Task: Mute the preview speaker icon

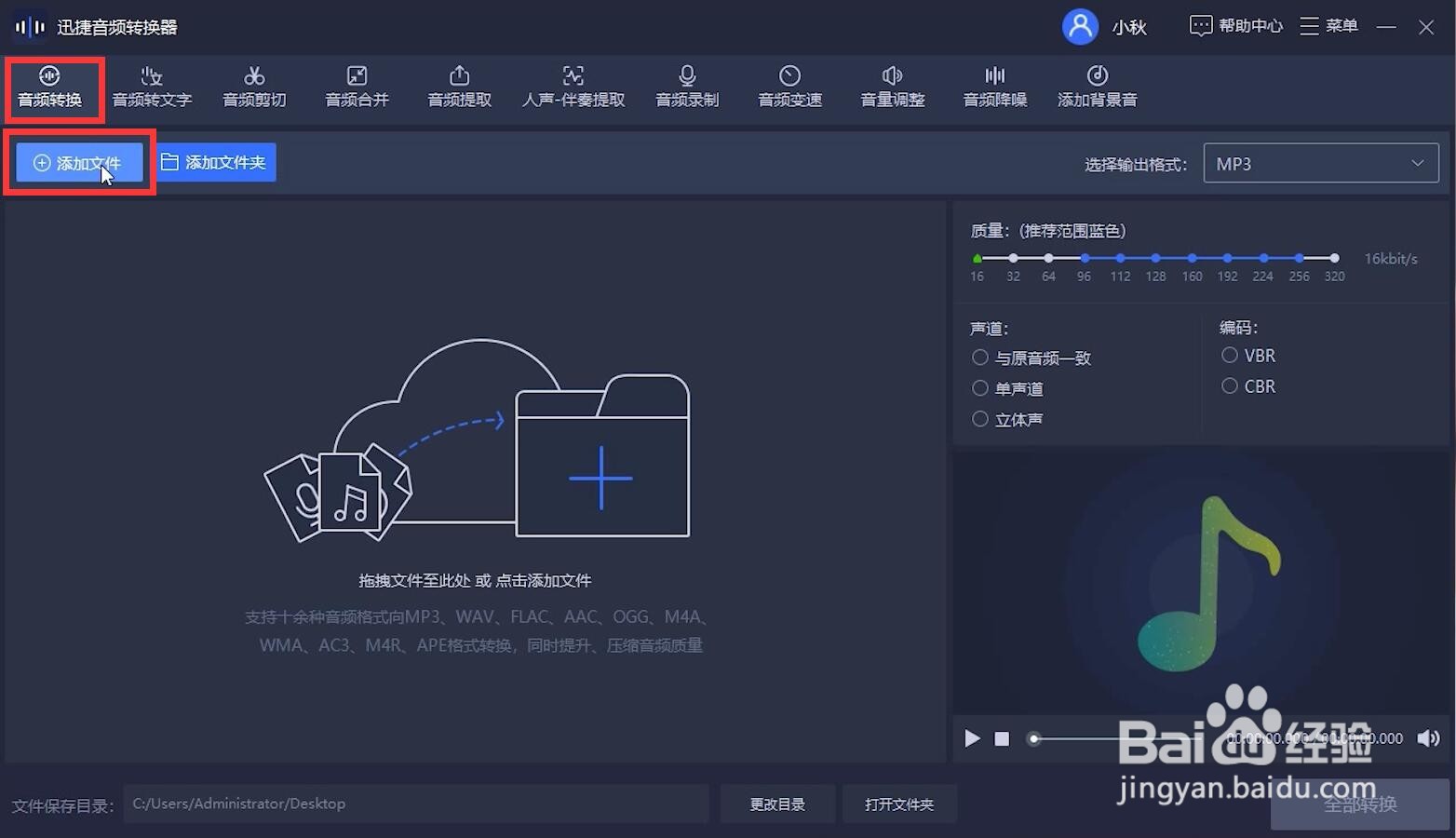Action: [x=1428, y=738]
